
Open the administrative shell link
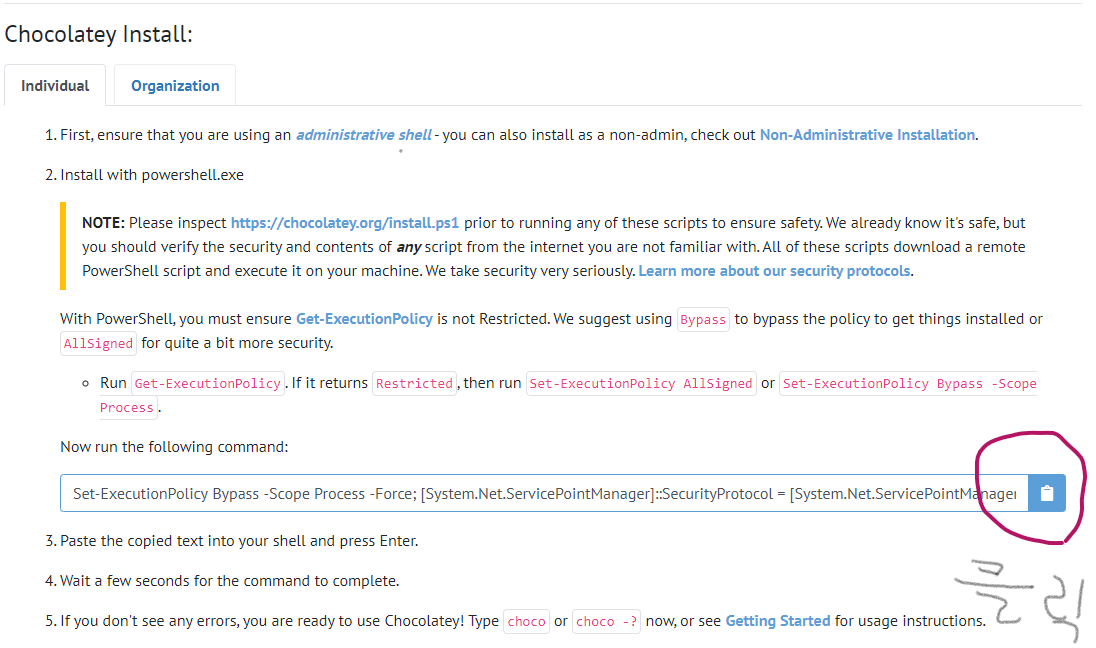363,134
